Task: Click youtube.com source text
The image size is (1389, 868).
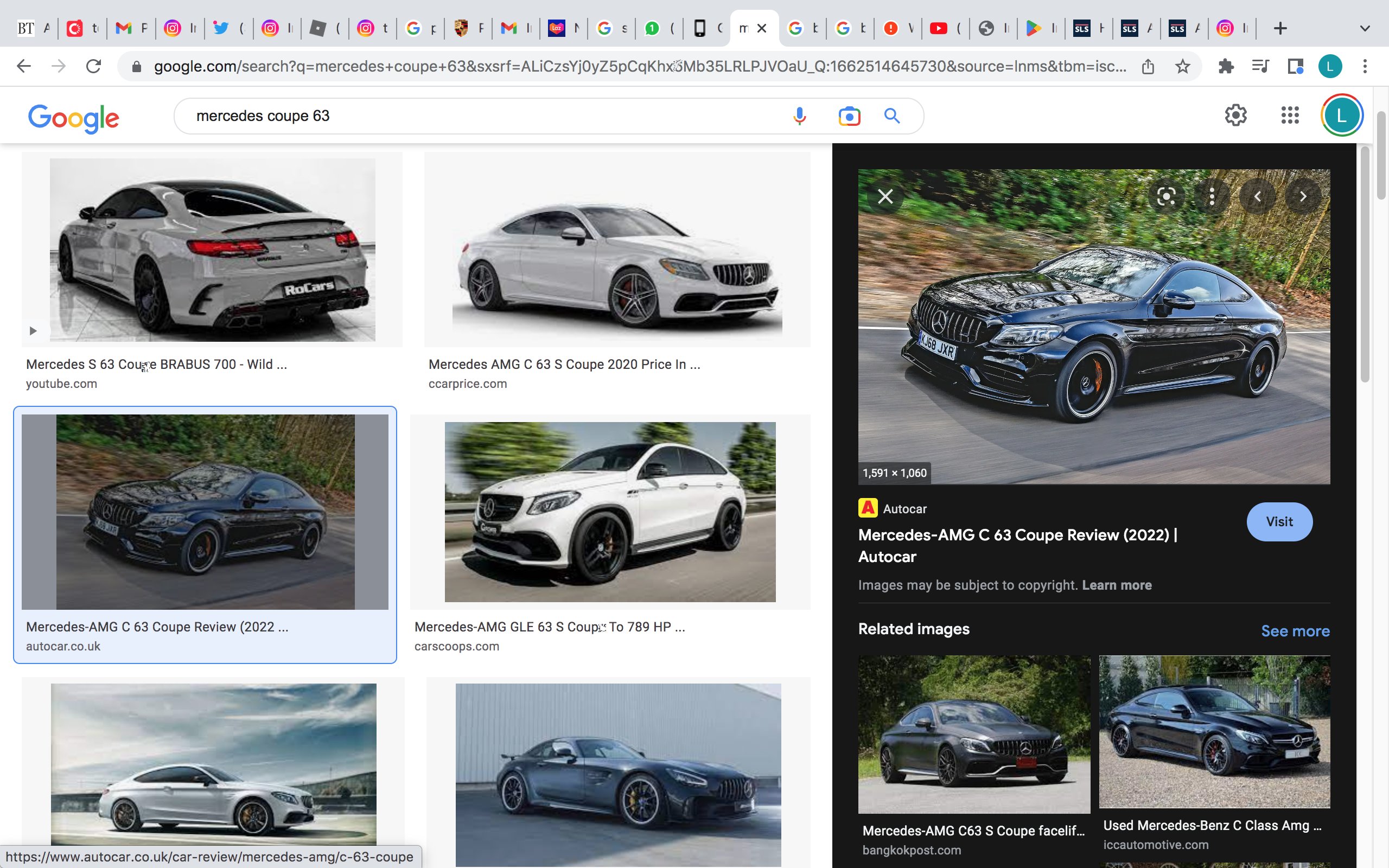Action: click(x=61, y=384)
